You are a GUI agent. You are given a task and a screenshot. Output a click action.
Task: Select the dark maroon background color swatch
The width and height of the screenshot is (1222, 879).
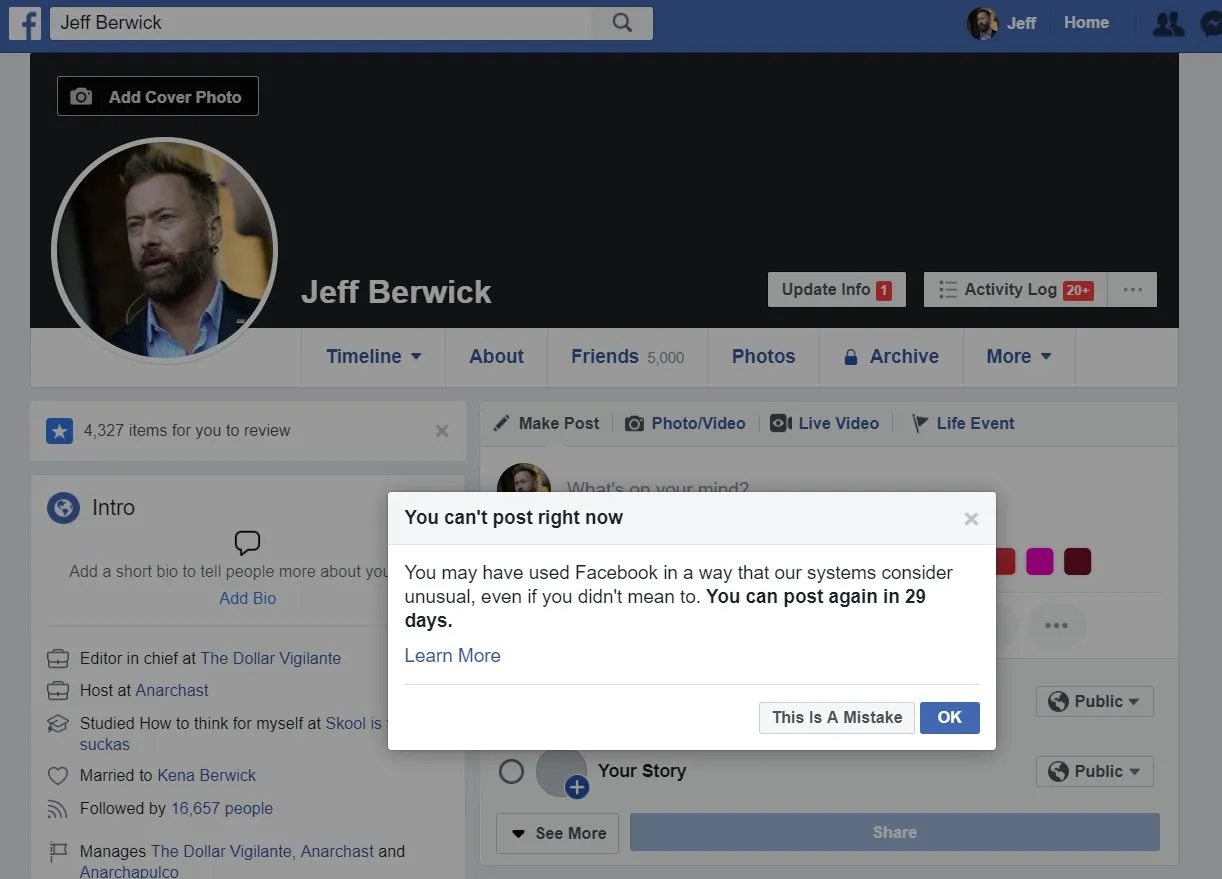pos(1077,561)
